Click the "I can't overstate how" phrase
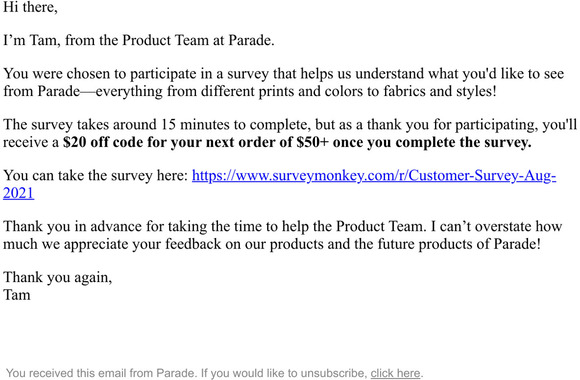Screen dimensions: 580x380 497,226
